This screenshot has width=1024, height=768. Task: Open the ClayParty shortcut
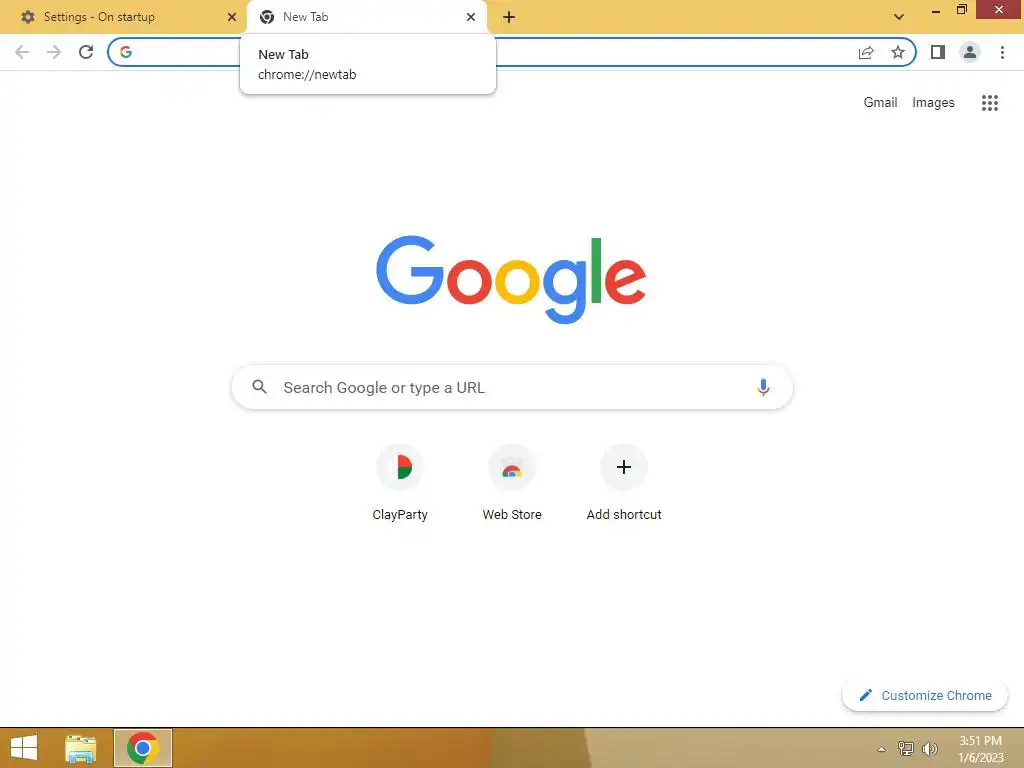[400, 483]
